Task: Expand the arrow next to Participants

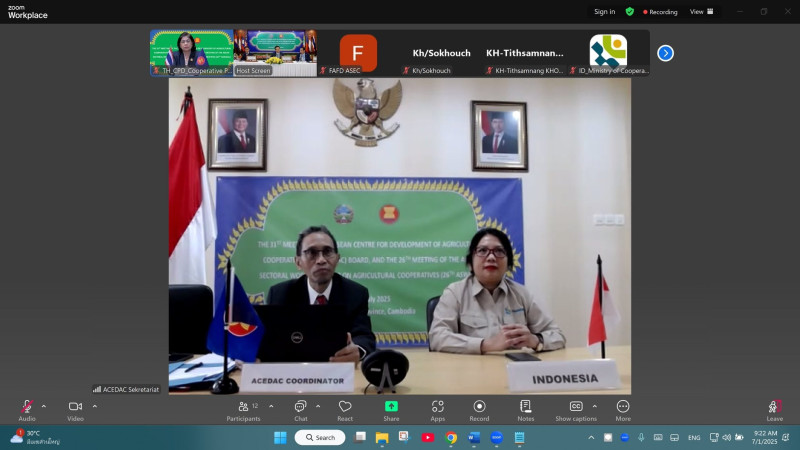Action: (271, 407)
